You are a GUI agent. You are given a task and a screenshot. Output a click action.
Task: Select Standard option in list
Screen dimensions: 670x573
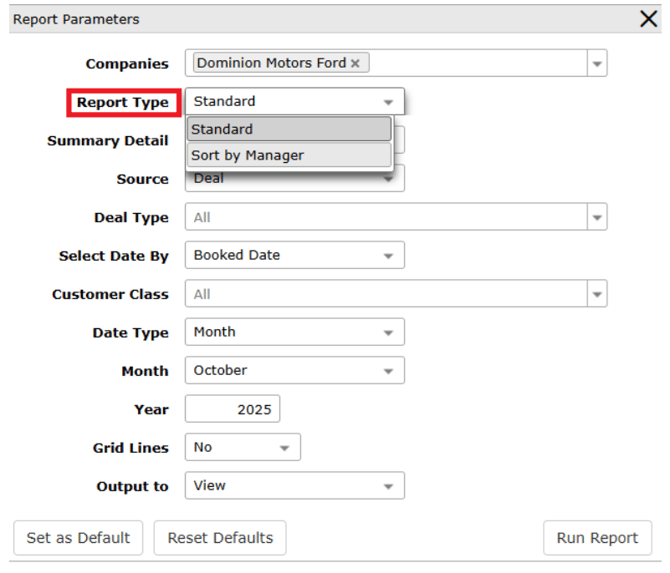[288, 129]
